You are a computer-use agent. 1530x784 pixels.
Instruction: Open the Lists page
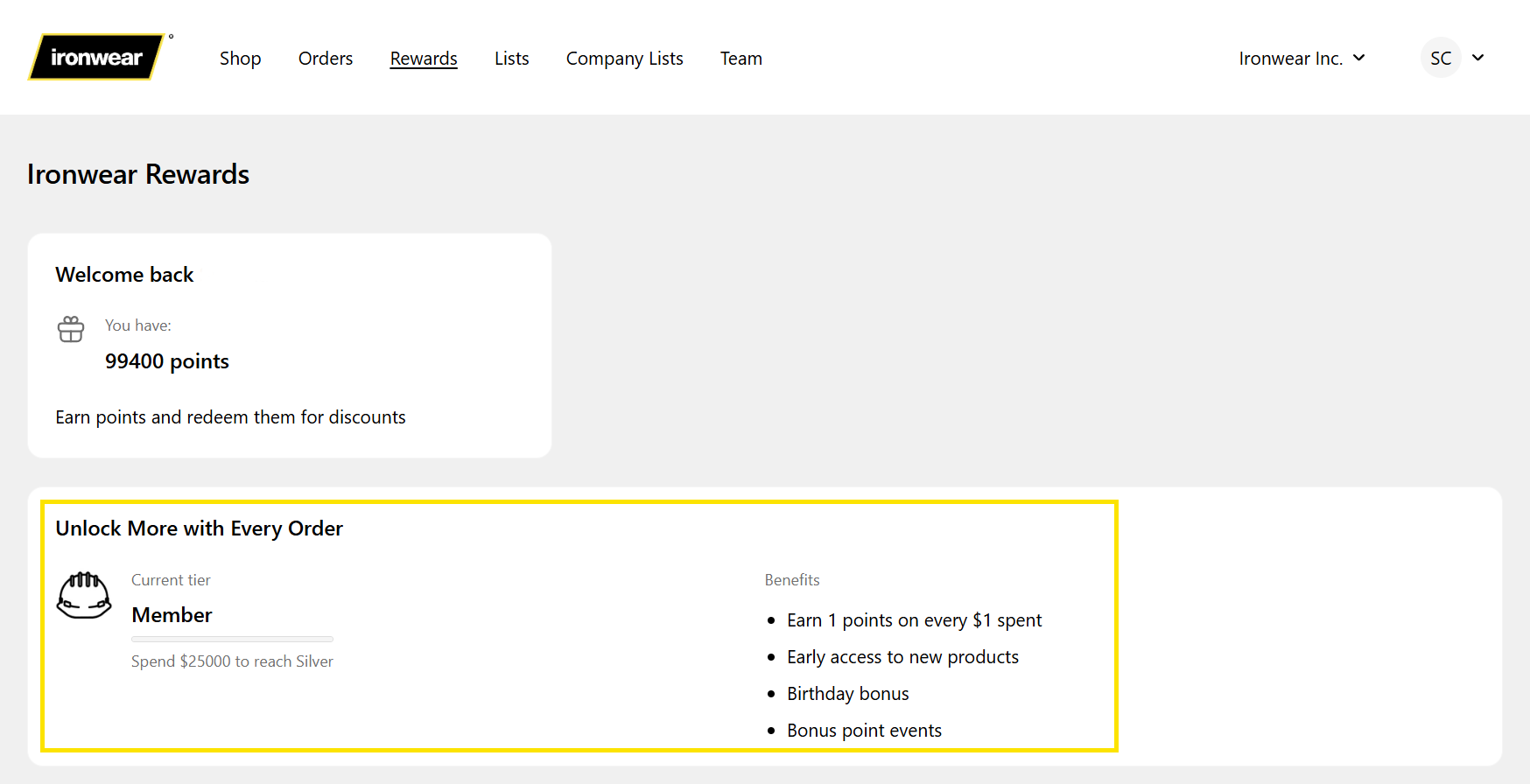(511, 59)
